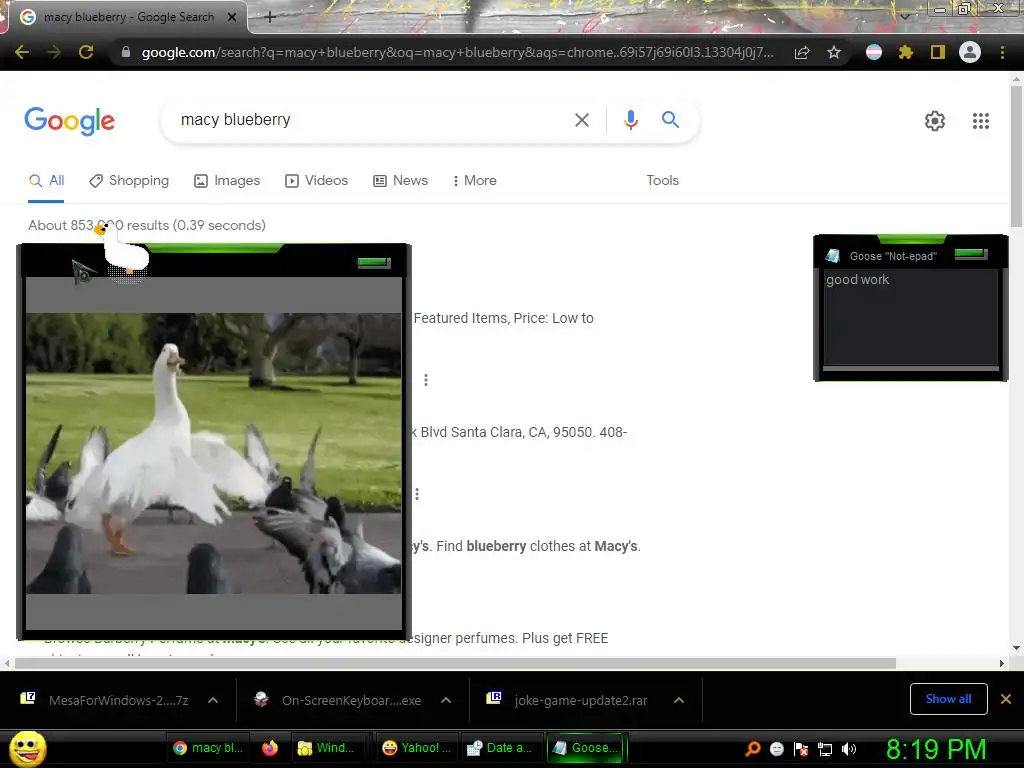1024x768 pixels.
Task: Show all downloads
Action: point(948,699)
